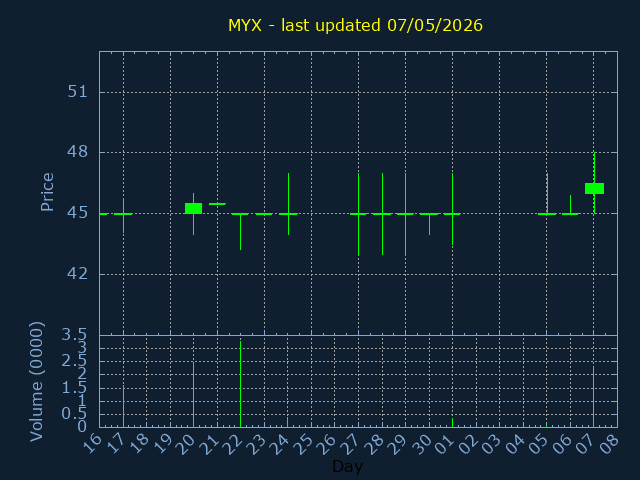Viewport: 640px width, 480px height.
Task: Click the volume bar on day 17
Action: (x=123, y=406)
